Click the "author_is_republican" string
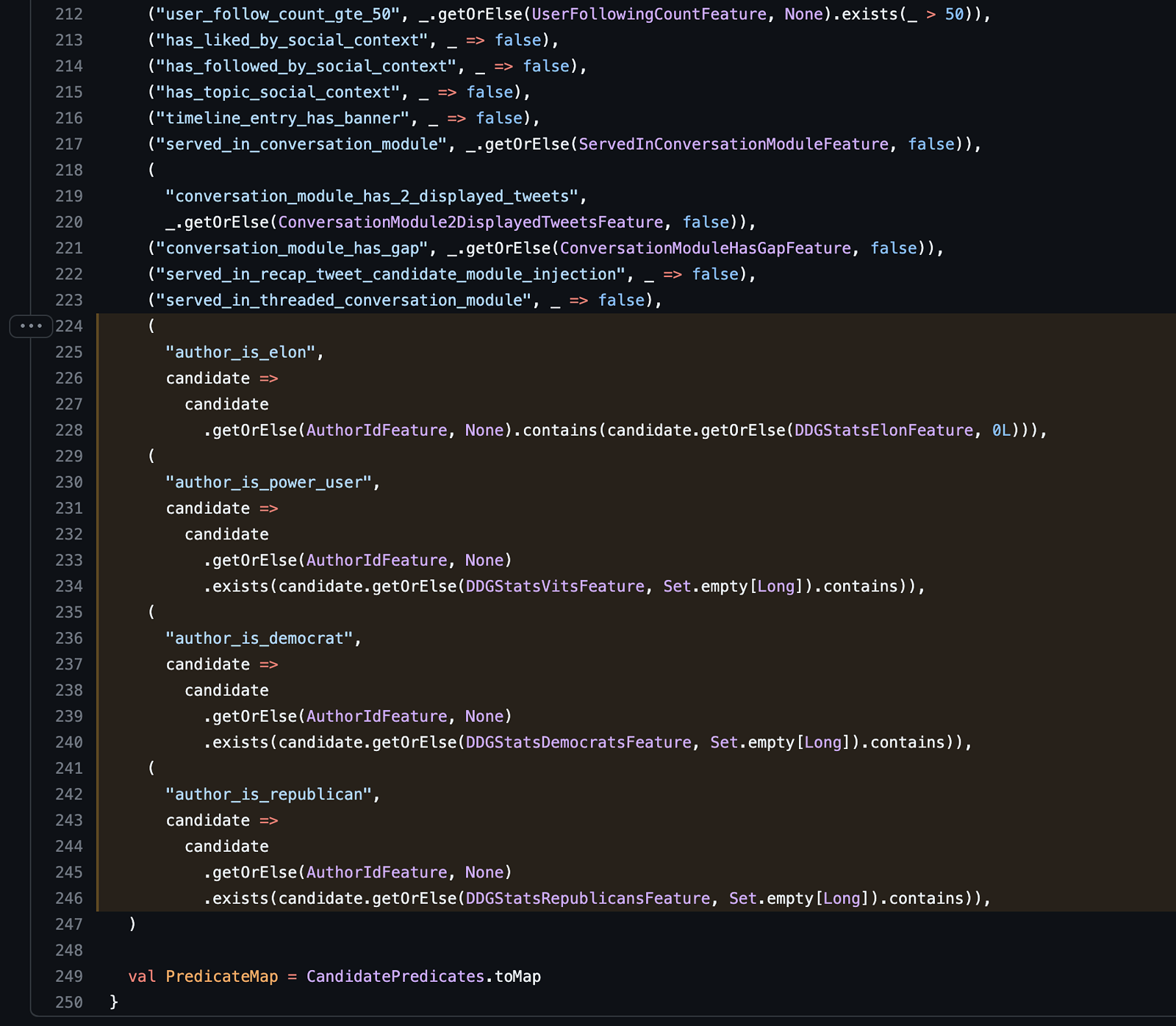1176x1026 pixels. click(x=268, y=794)
